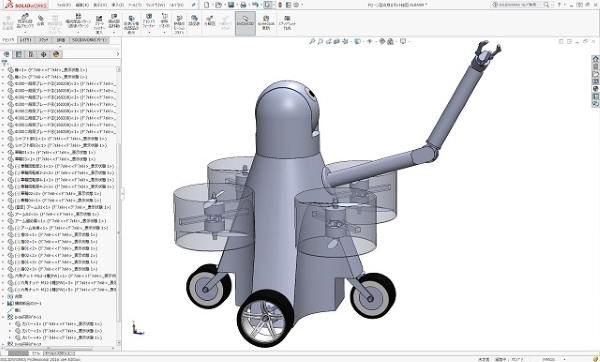Switch to the PropertyManager panel tab icon
Image resolution: width=600 pixels, height=362 pixels.
[18, 54]
